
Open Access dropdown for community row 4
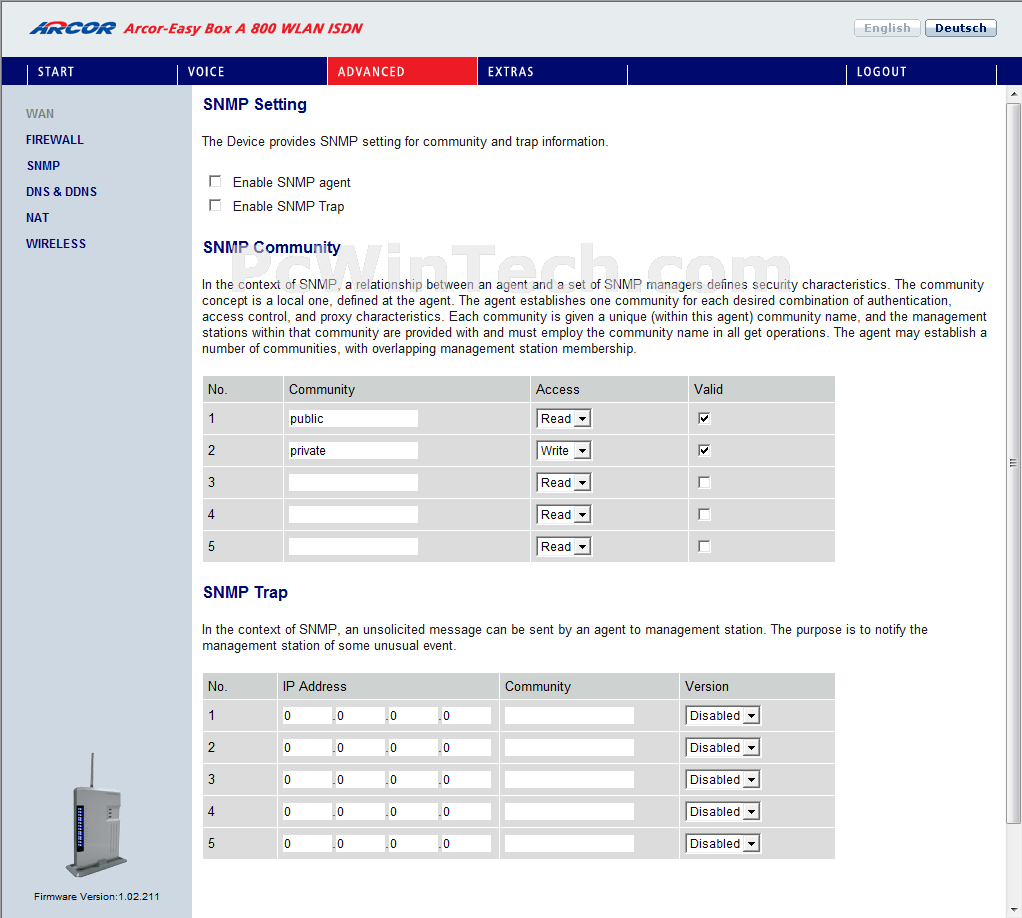(x=564, y=514)
